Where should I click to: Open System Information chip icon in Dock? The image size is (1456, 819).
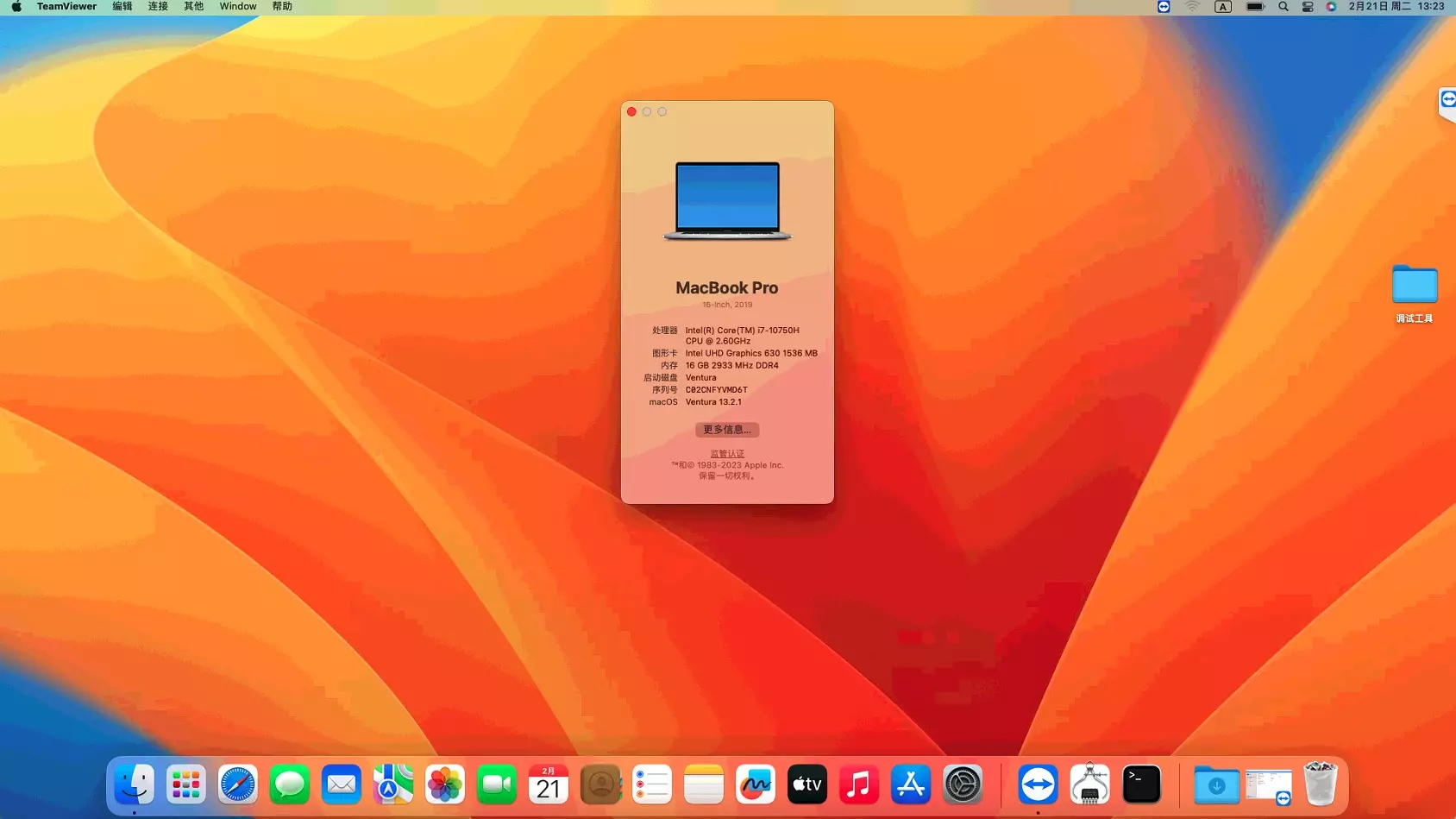(1089, 784)
